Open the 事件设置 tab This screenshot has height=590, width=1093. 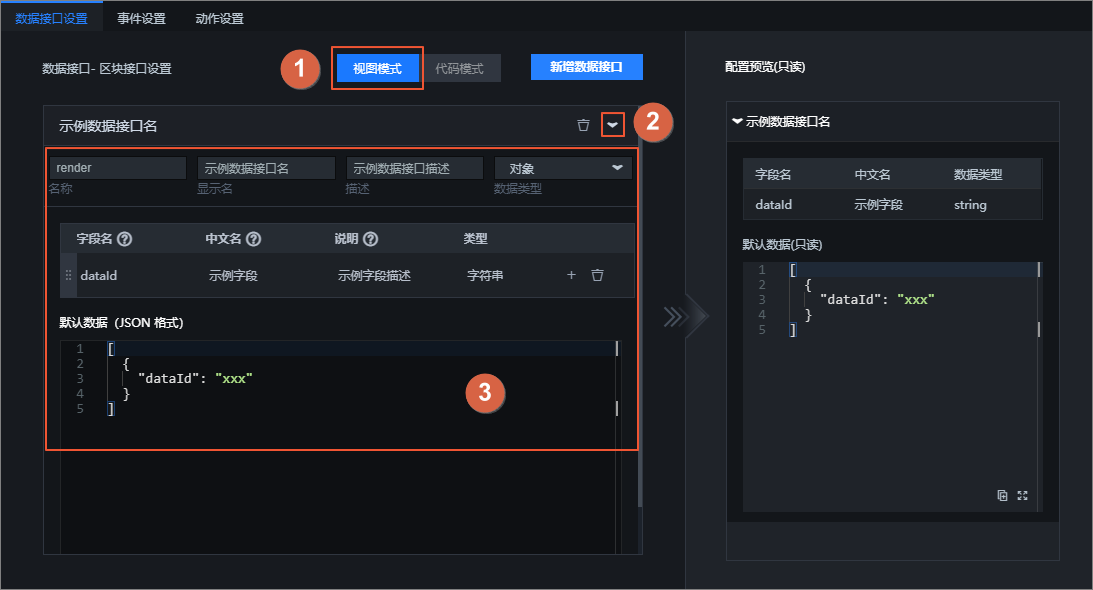[x=142, y=18]
